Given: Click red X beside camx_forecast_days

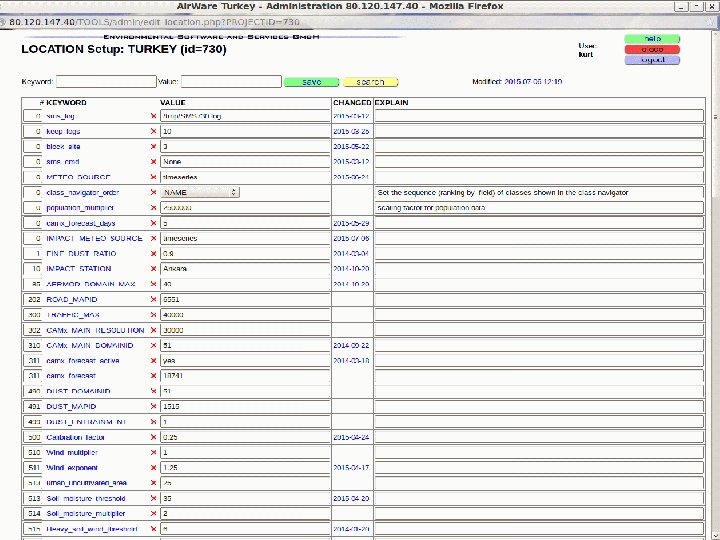Looking at the screenshot, I should (x=153, y=223).
